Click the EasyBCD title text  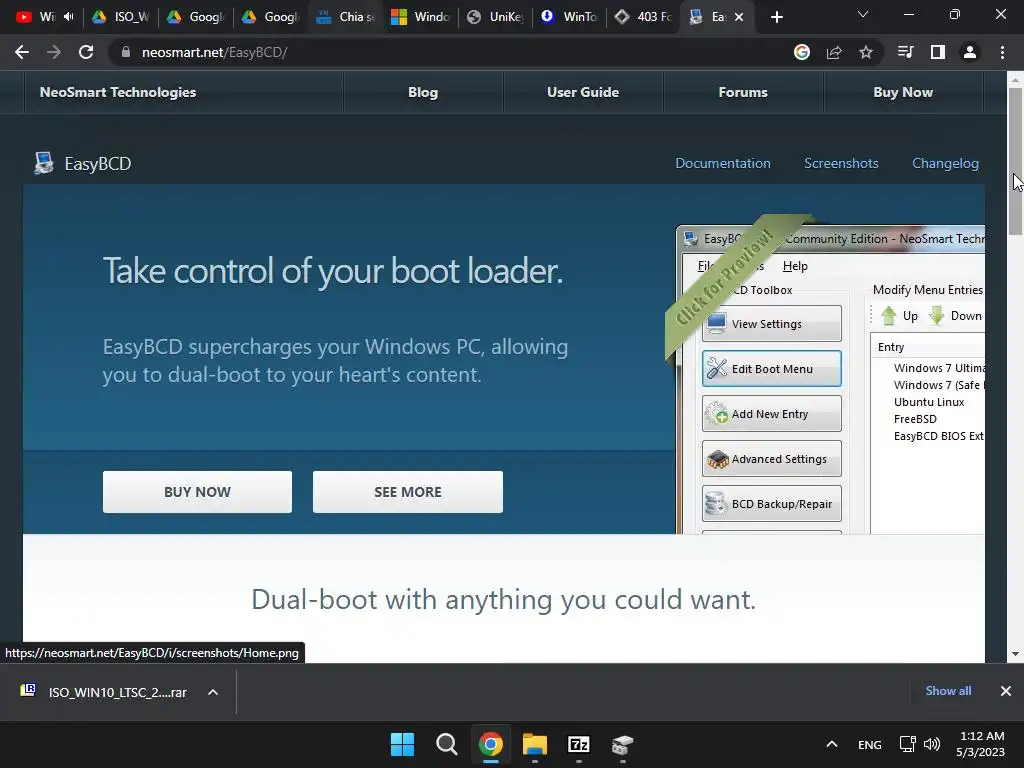coord(98,163)
